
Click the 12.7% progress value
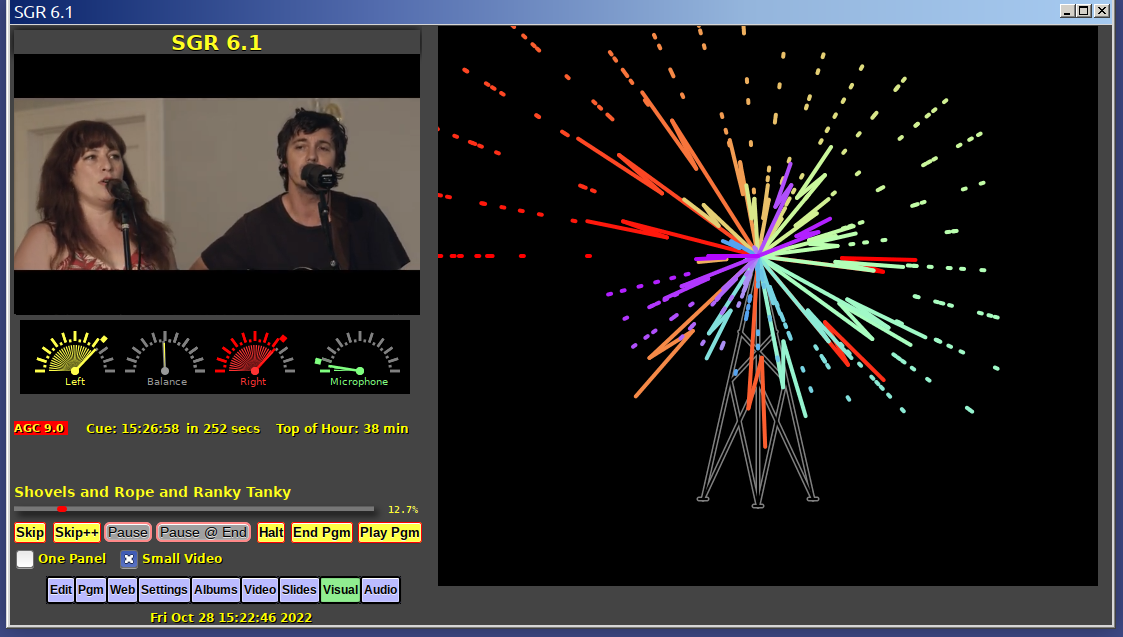[403, 509]
